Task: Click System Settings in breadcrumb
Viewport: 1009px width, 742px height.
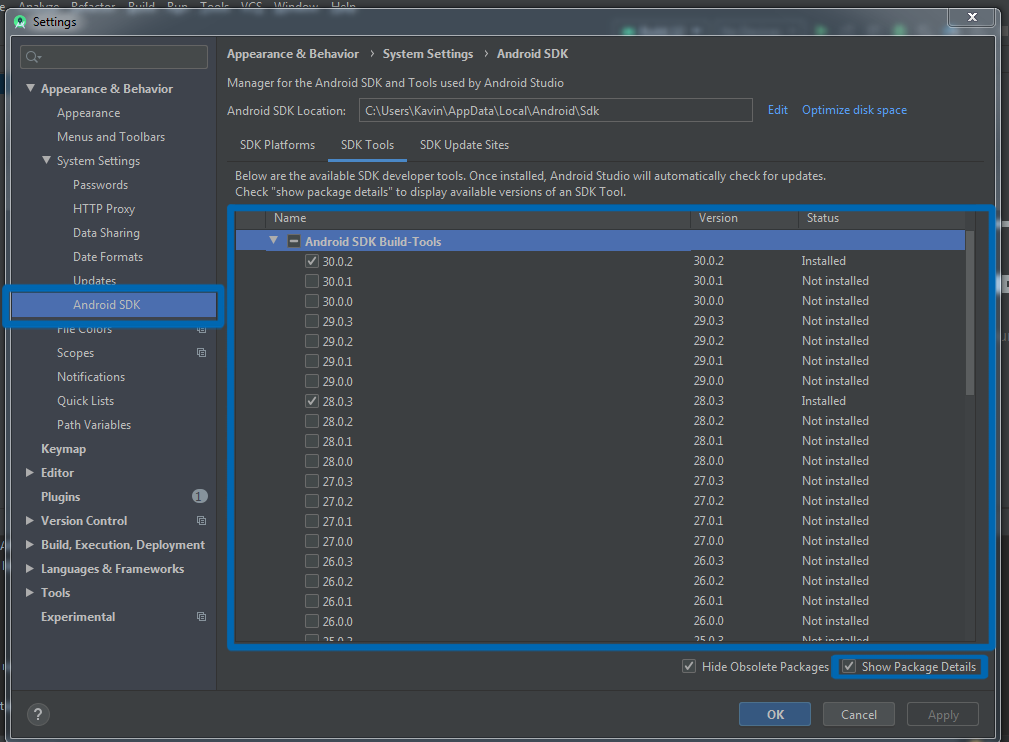Action: click(x=428, y=54)
